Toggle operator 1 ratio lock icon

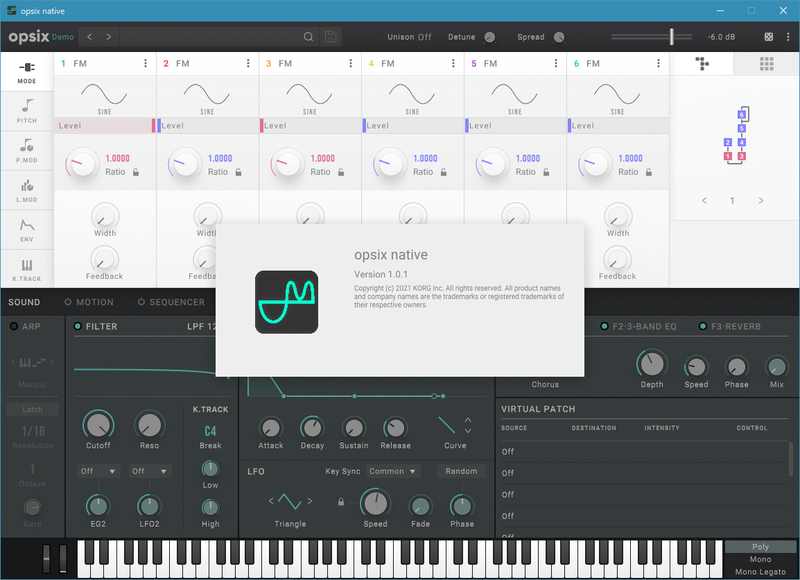[136, 172]
